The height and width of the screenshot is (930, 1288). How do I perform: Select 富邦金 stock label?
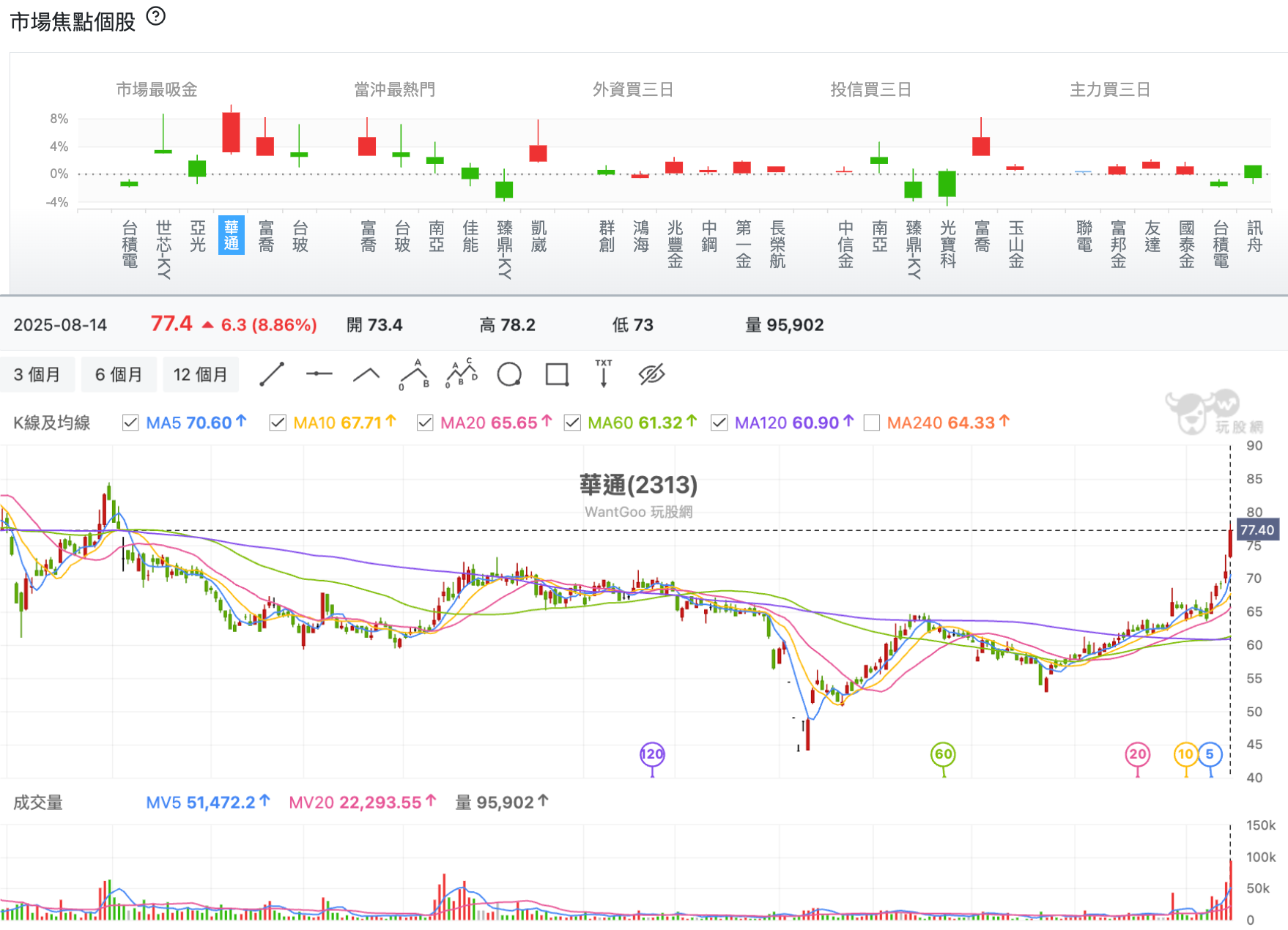[x=1118, y=244]
